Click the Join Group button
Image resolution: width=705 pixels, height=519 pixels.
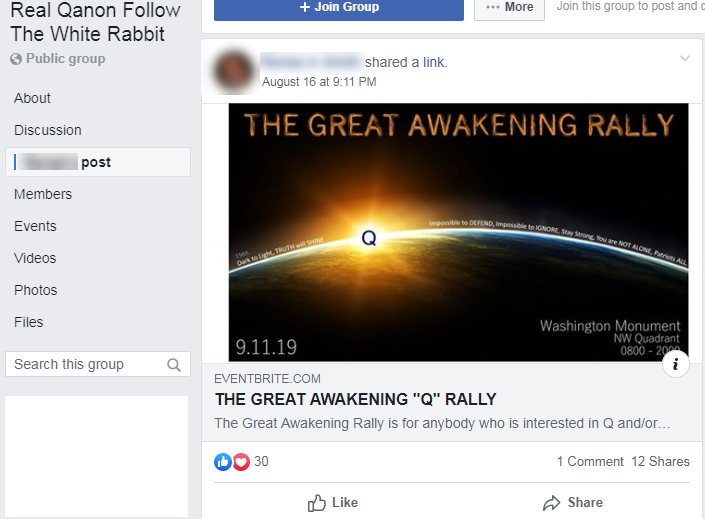click(339, 8)
